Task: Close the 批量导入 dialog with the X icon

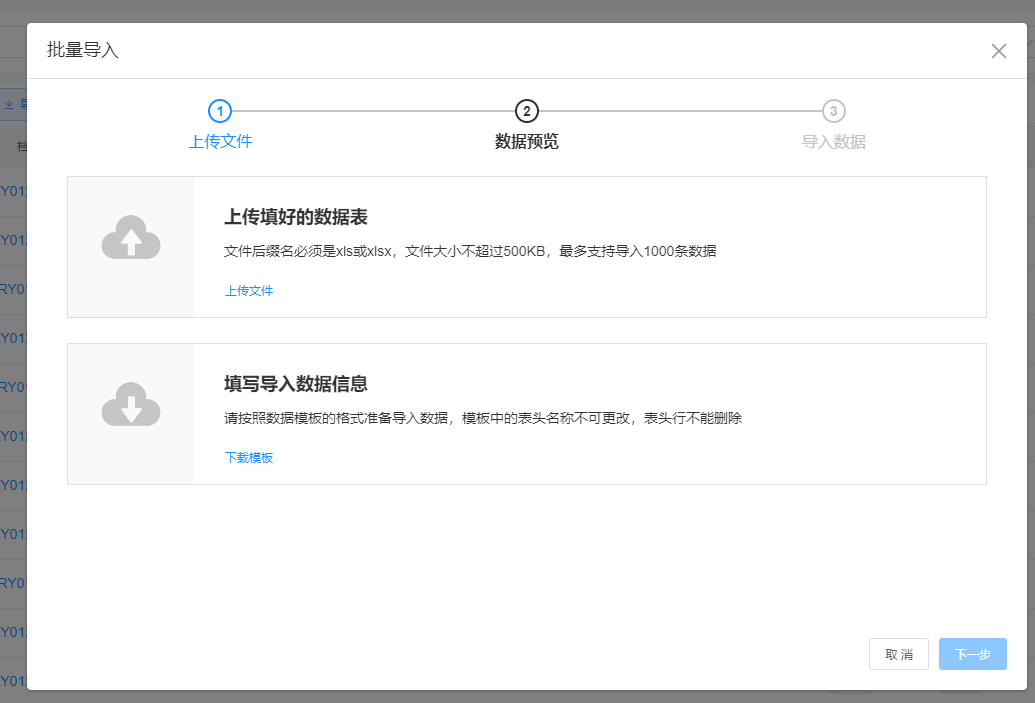Action: click(998, 51)
